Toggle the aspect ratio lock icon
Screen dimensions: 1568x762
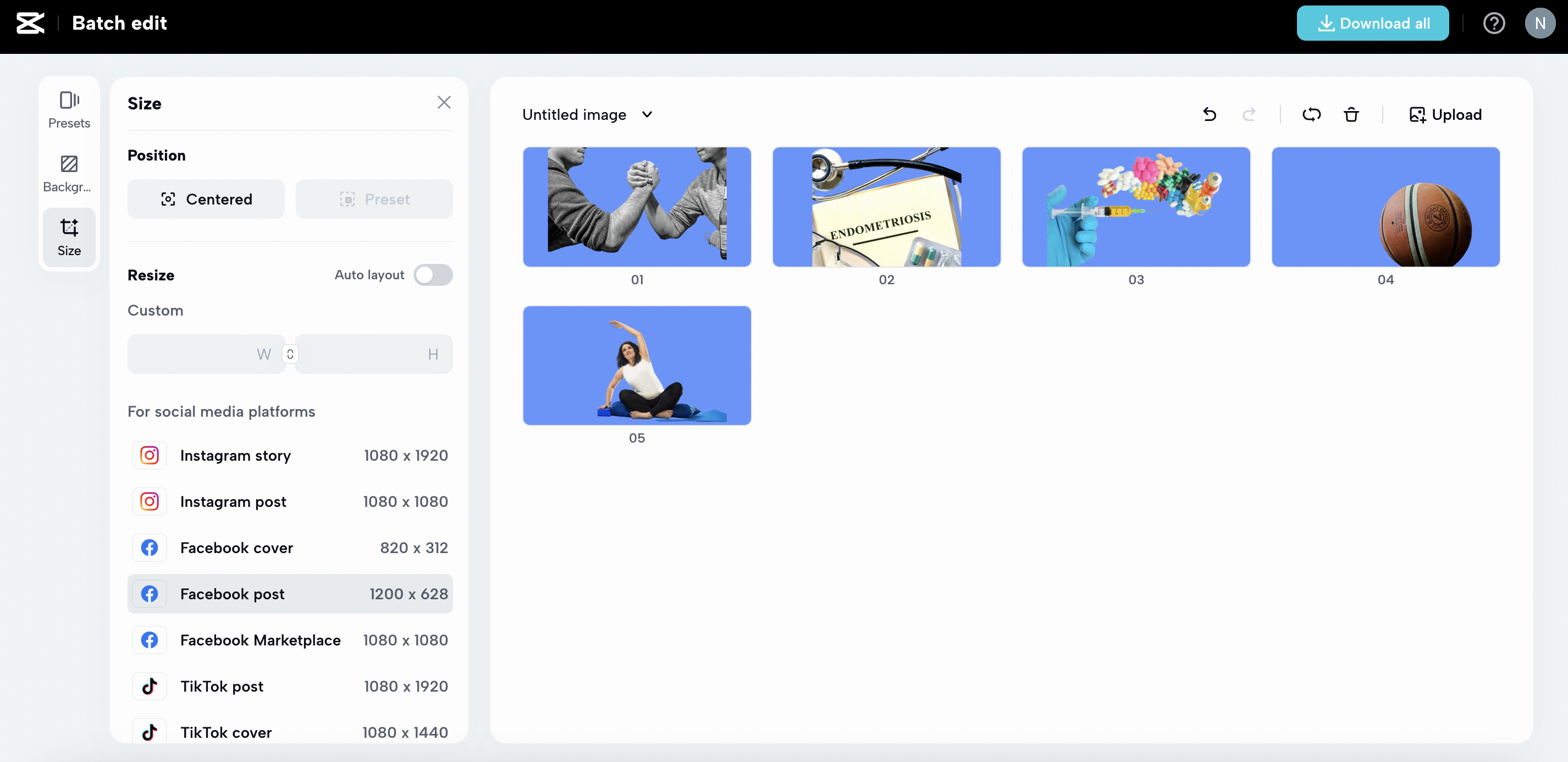290,354
